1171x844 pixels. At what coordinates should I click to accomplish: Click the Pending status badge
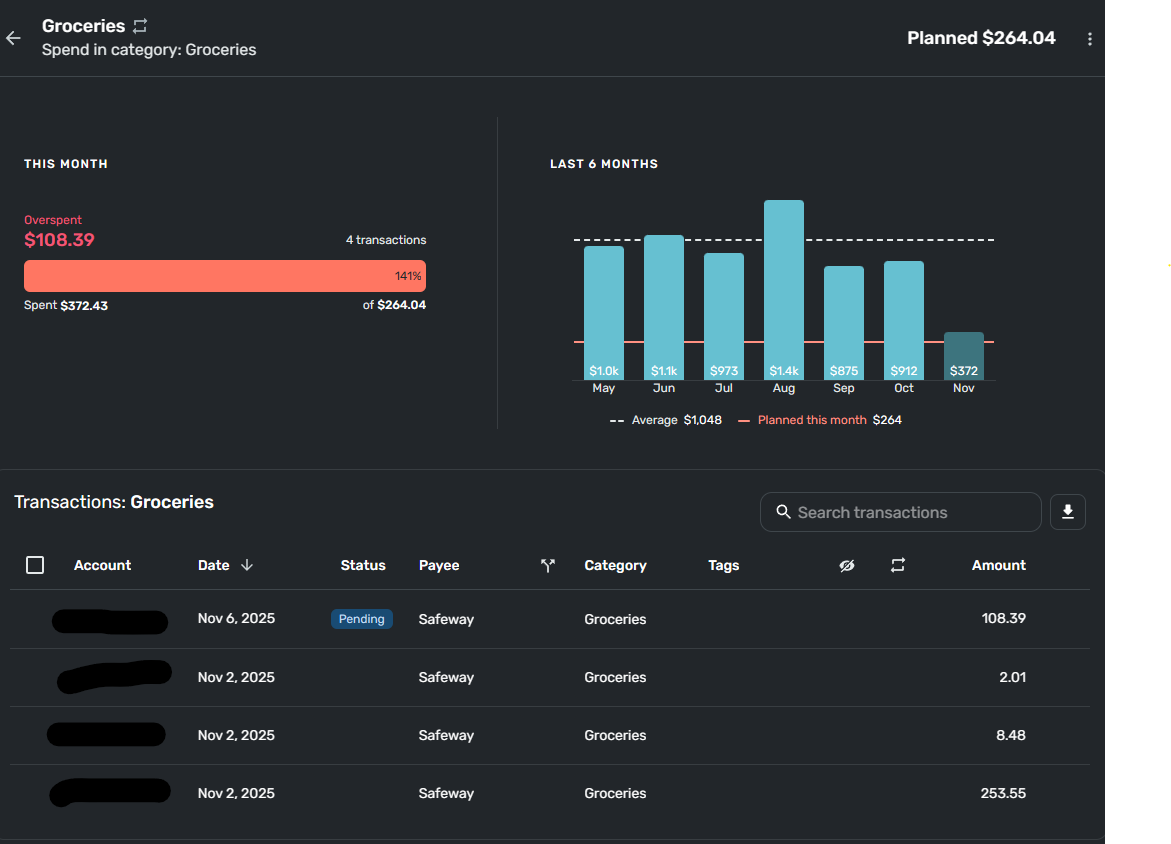[361, 618]
